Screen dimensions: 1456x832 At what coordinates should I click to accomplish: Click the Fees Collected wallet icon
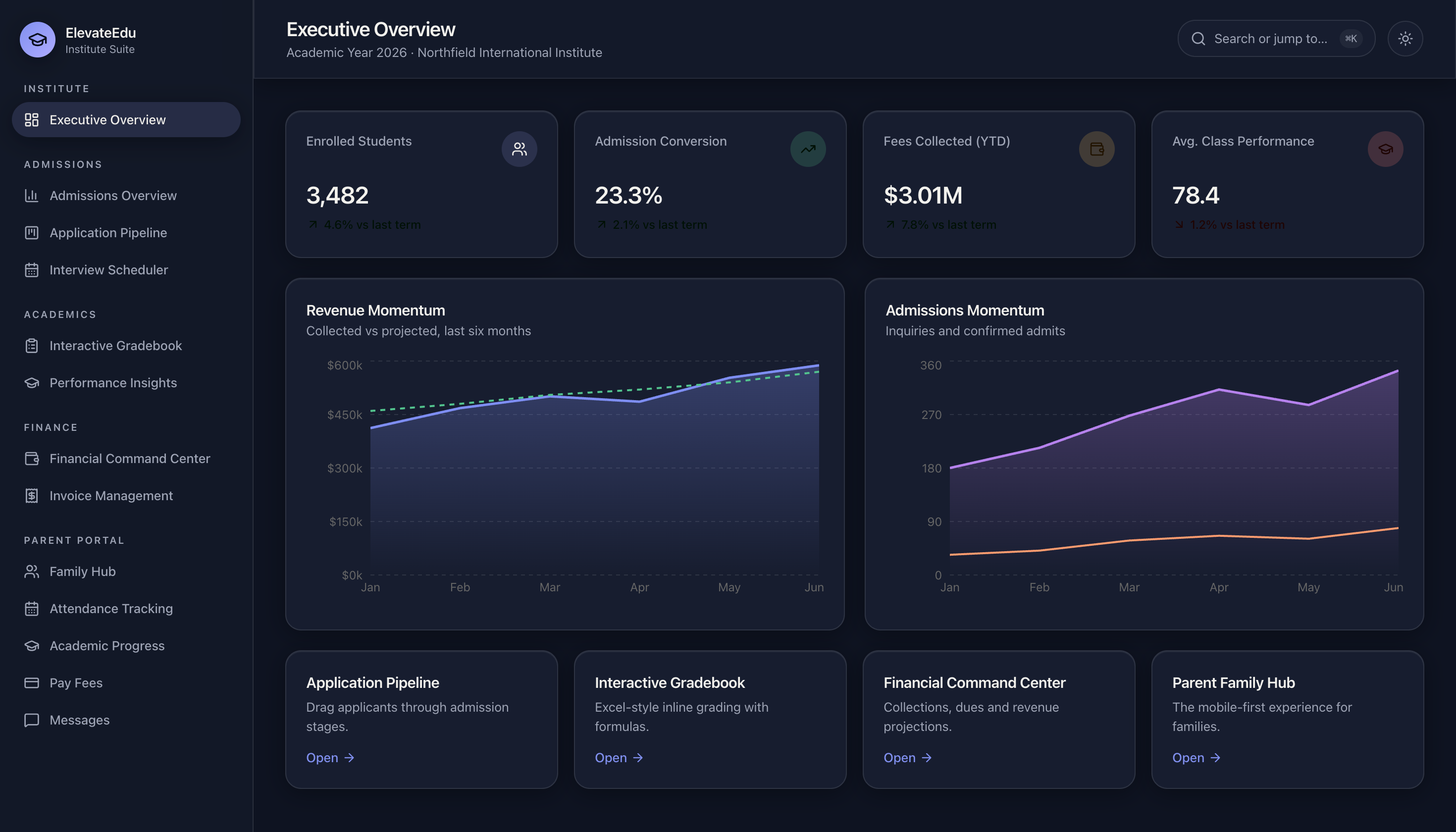pos(1096,149)
